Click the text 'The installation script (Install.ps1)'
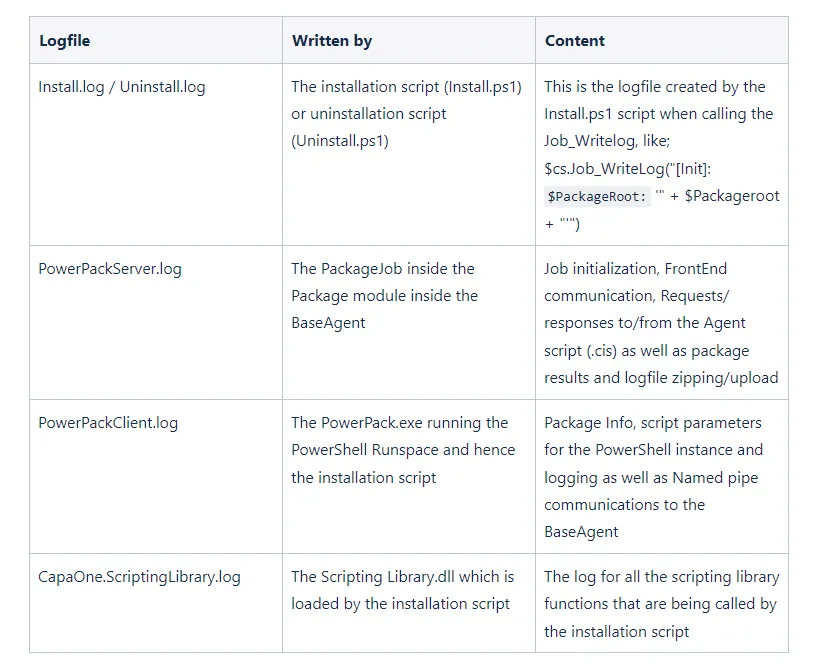The width and height of the screenshot is (820, 671). click(x=406, y=87)
